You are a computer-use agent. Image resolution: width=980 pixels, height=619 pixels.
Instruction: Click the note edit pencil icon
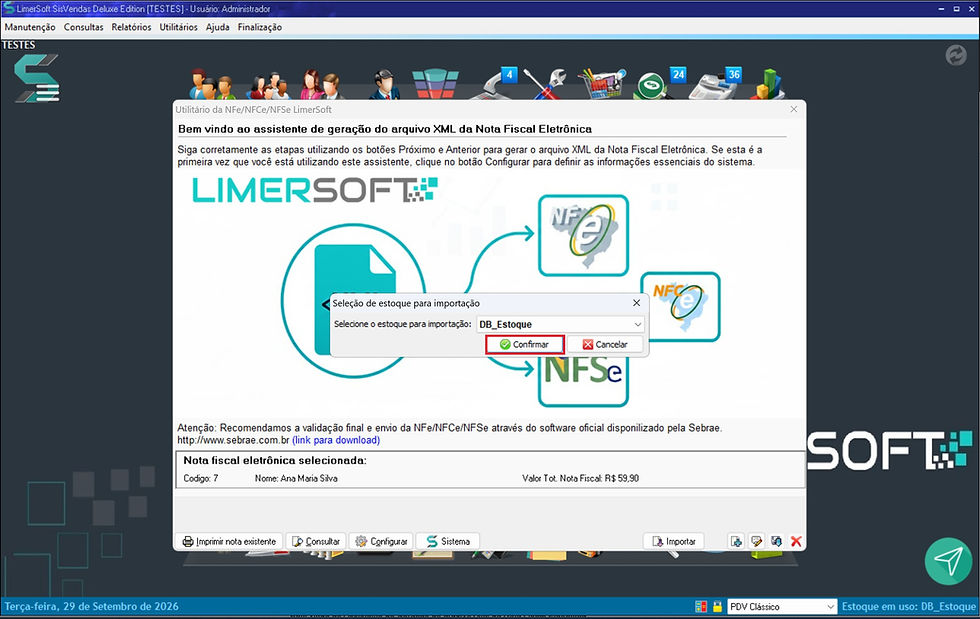tap(756, 541)
